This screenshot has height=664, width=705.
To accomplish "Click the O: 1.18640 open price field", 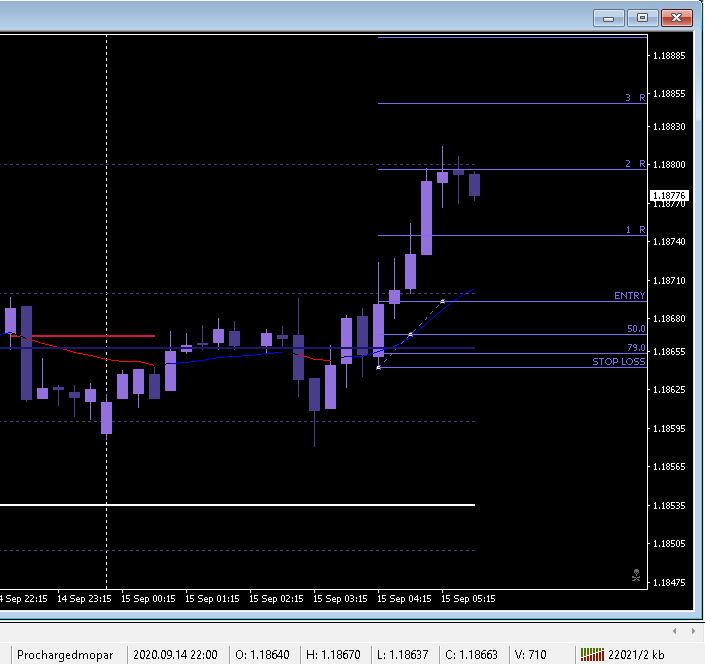I will [262, 655].
